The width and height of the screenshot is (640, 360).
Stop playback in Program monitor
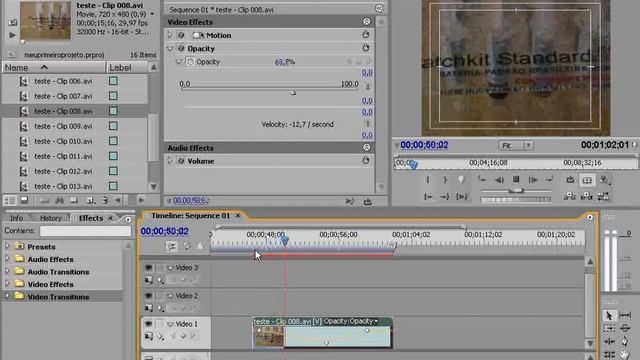coord(516,179)
